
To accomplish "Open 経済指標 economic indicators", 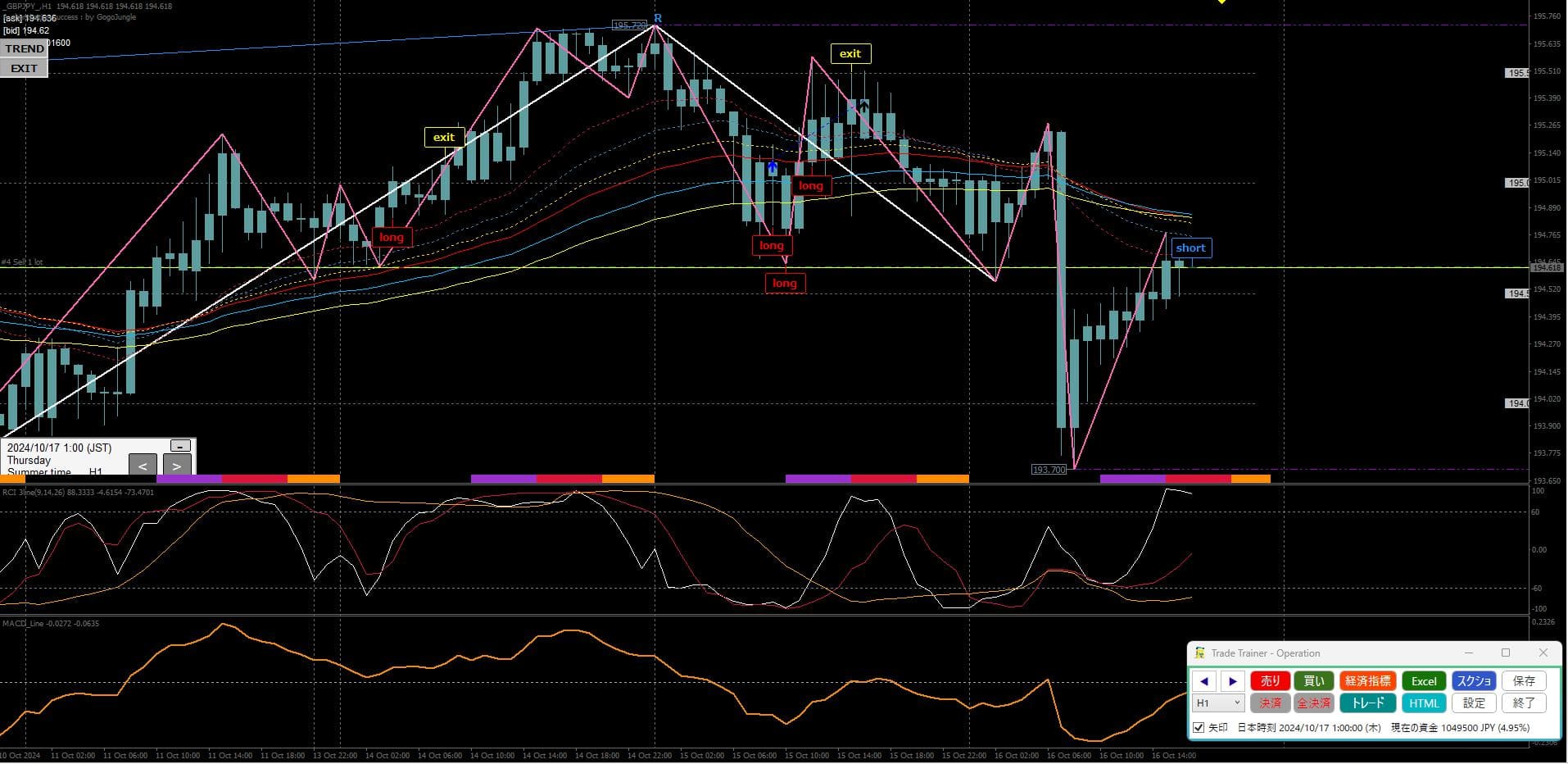I will (x=1367, y=681).
